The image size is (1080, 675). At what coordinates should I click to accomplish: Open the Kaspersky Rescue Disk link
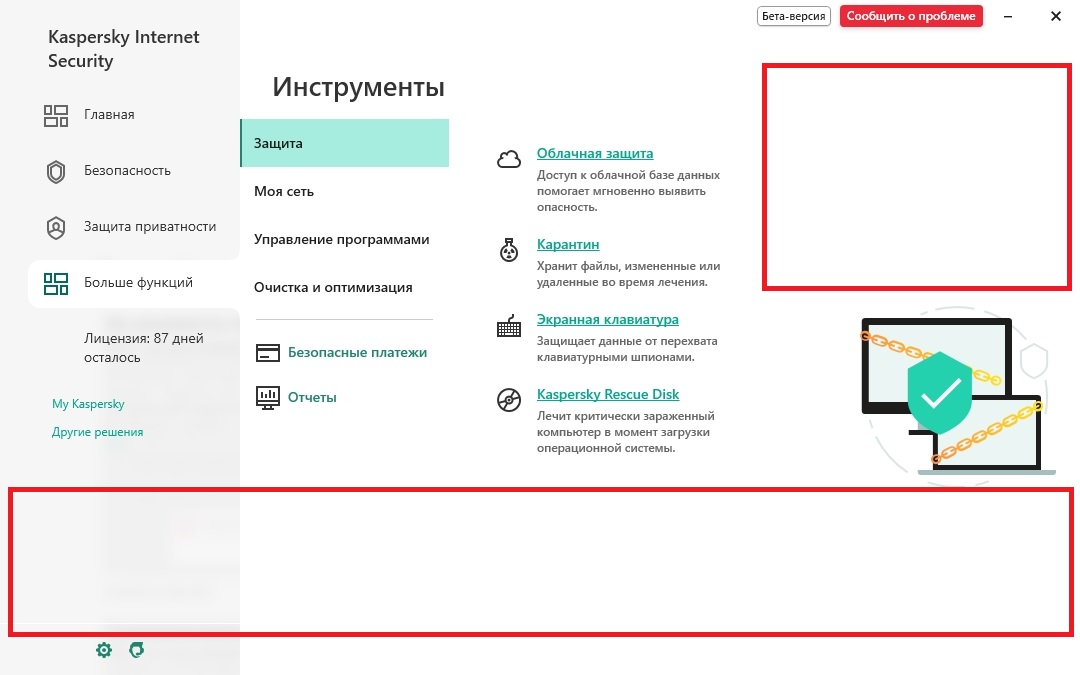point(608,395)
